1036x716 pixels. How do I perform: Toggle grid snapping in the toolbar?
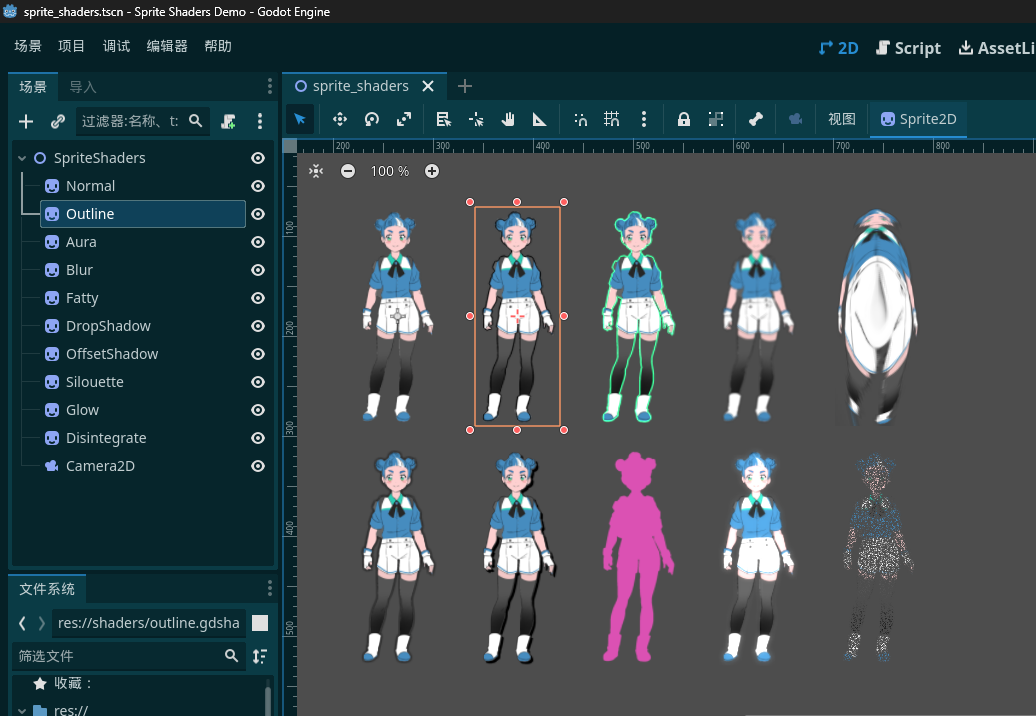coord(612,119)
